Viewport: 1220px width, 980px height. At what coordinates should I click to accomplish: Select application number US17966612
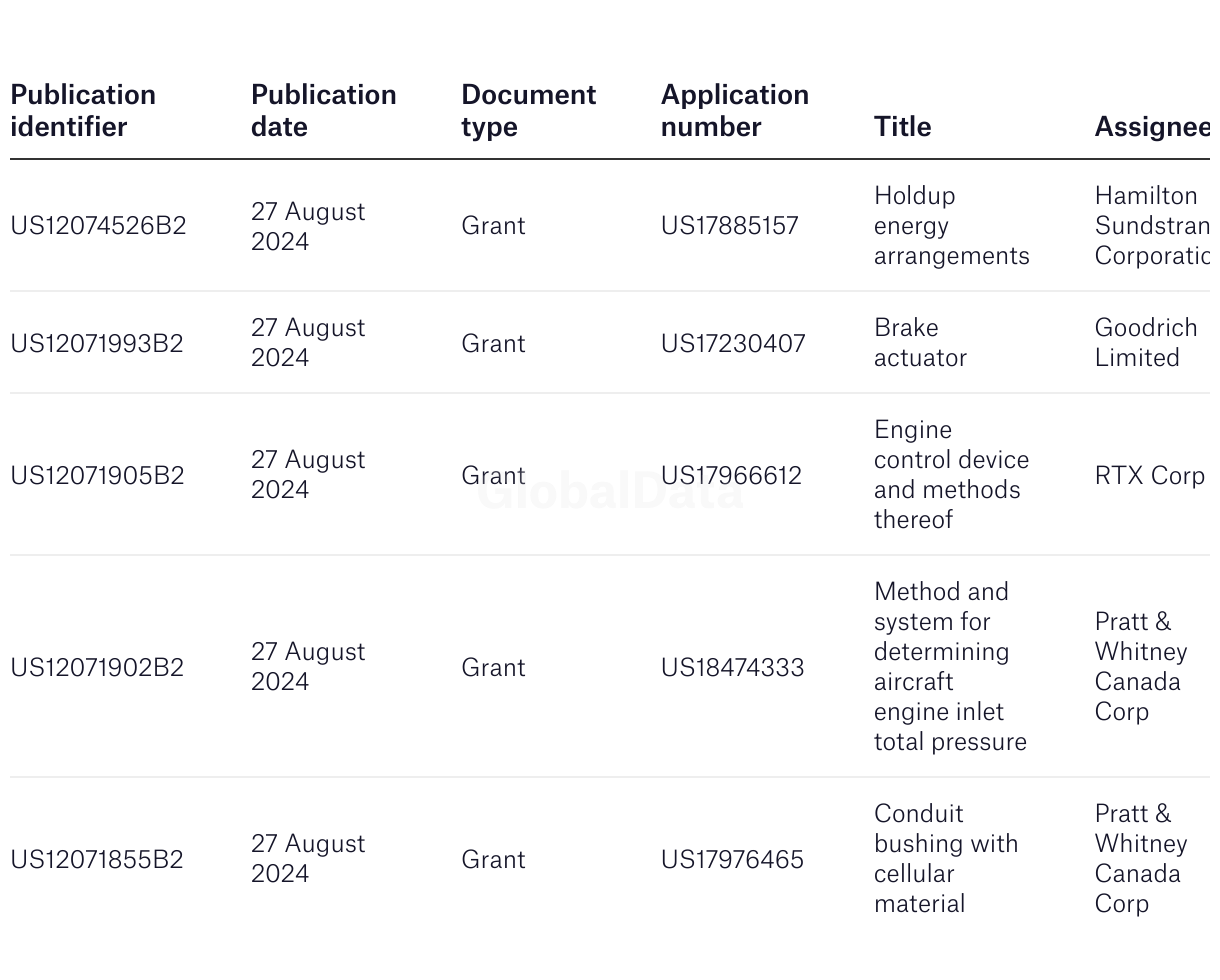(731, 475)
